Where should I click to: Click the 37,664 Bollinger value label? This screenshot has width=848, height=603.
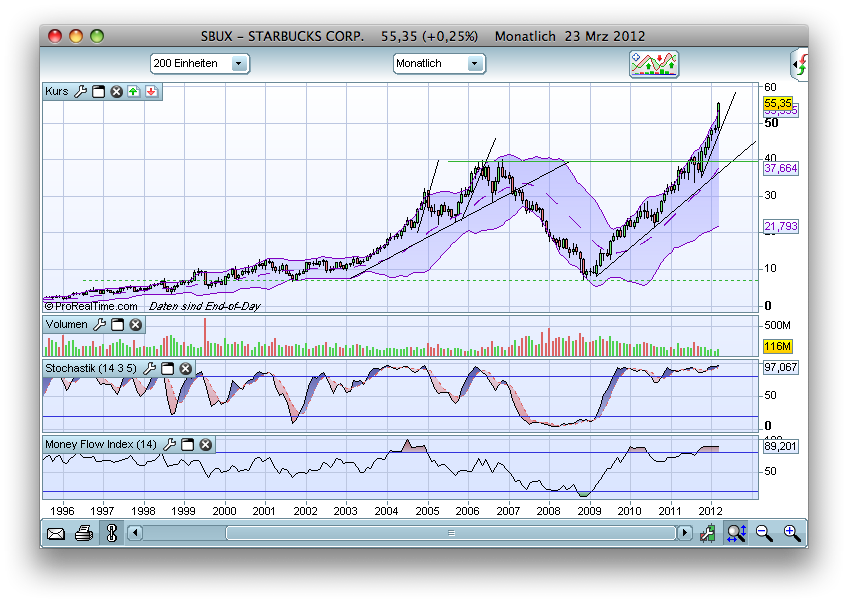coord(781,168)
